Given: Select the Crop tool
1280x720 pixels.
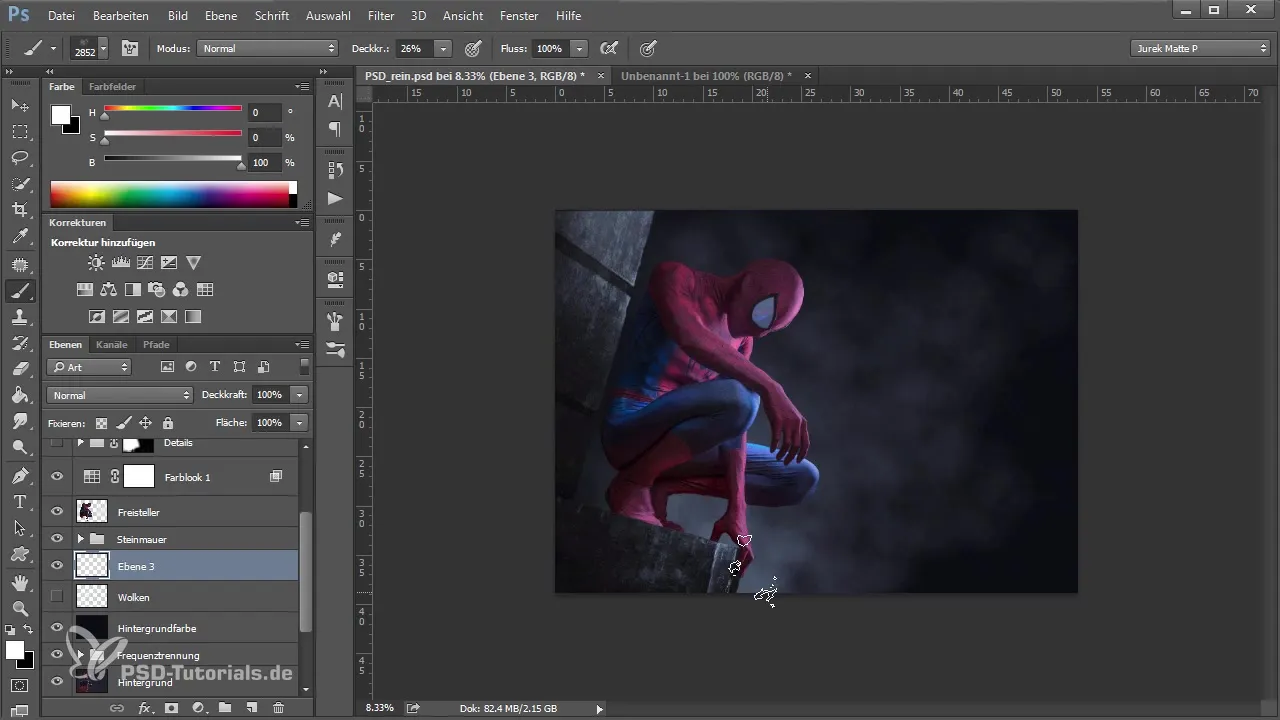Looking at the screenshot, I should [x=20, y=210].
